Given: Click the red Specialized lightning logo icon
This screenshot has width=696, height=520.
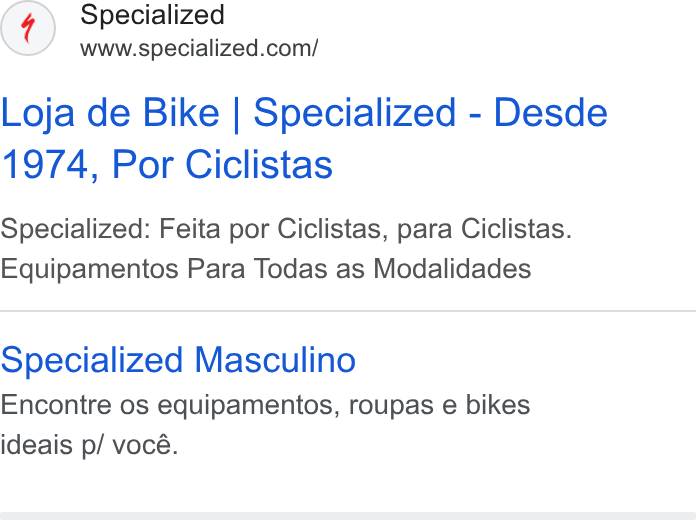Looking at the screenshot, I should coord(28,28).
